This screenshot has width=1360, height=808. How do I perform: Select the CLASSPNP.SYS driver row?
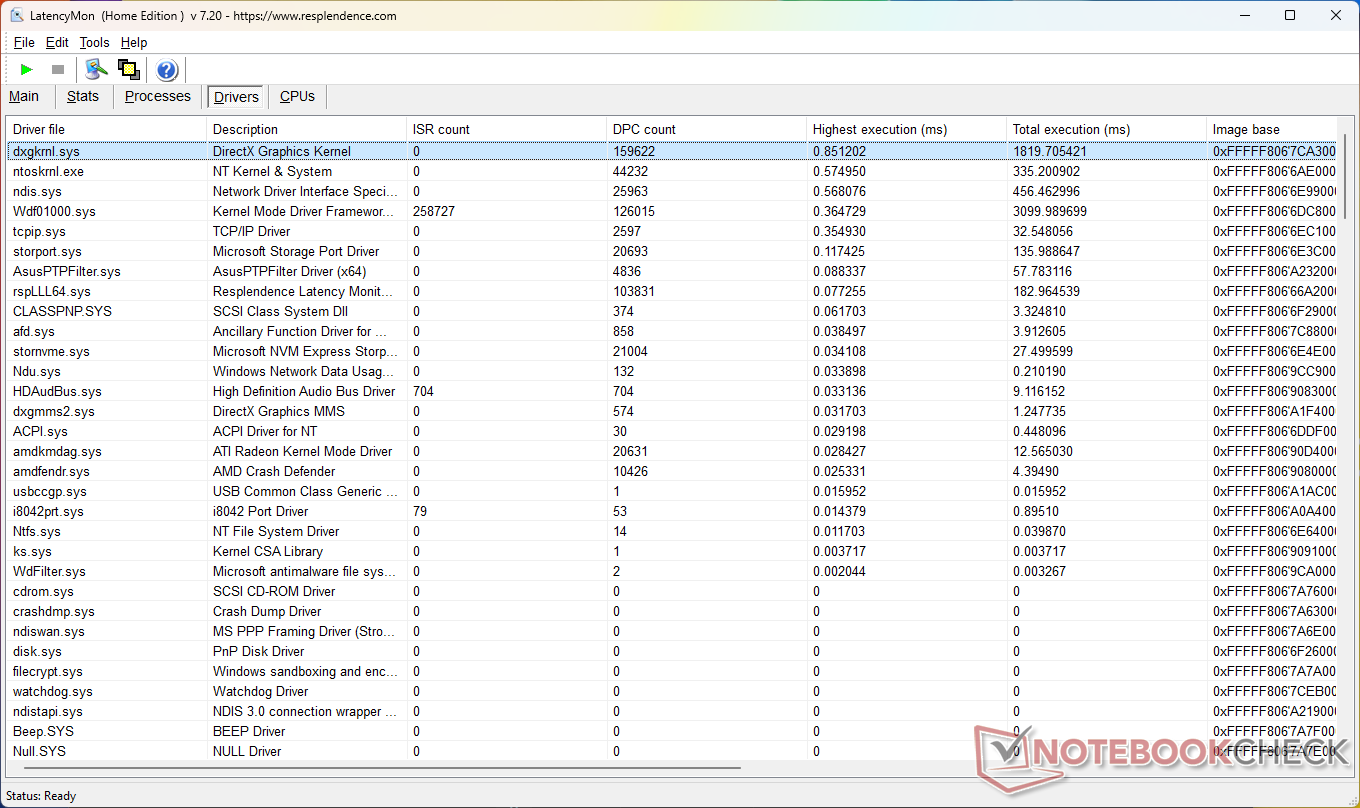[x=671, y=311]
